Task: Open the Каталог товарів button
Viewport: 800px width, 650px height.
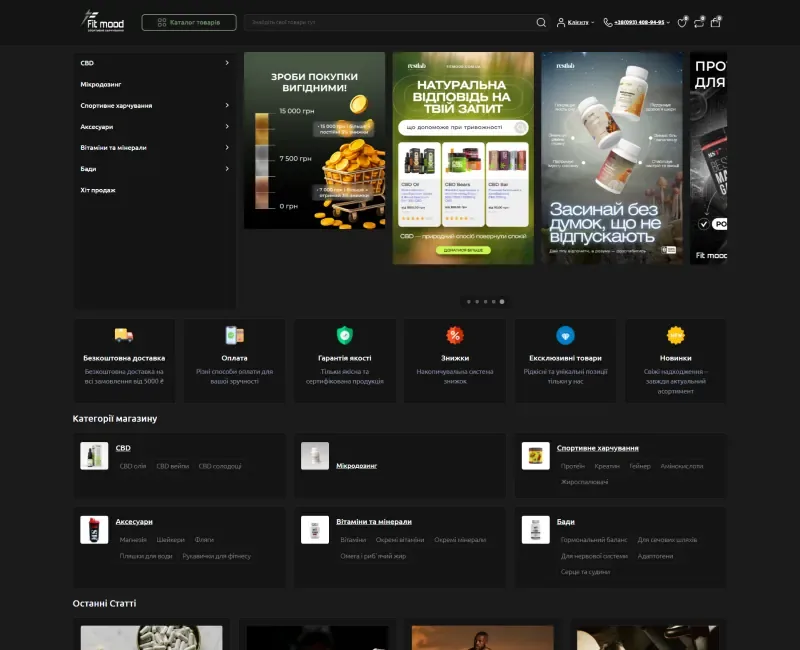Action: (189, 22)
